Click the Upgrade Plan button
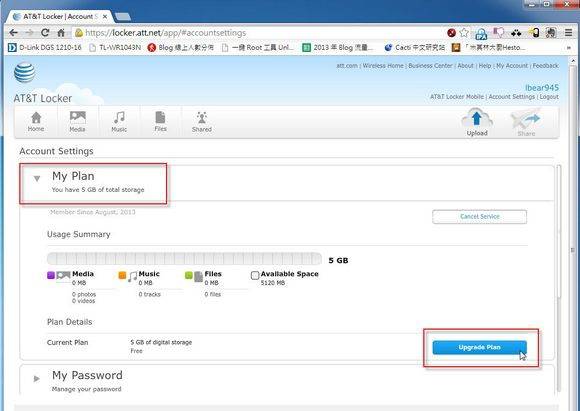 [479, 347]
